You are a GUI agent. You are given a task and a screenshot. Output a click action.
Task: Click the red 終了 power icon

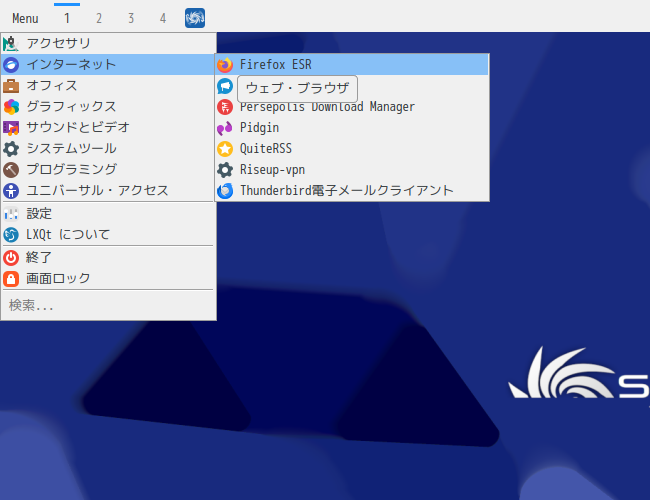point(11,258)
